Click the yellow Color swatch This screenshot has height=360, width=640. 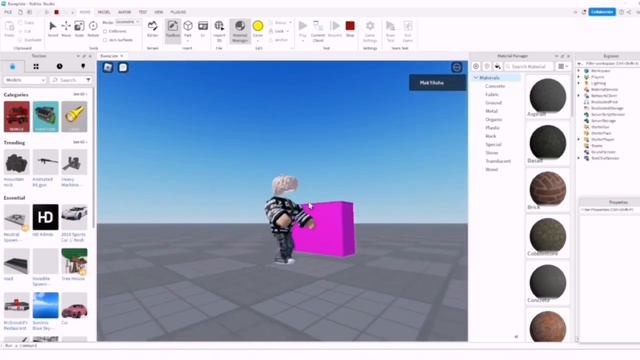tap(258, 26)
